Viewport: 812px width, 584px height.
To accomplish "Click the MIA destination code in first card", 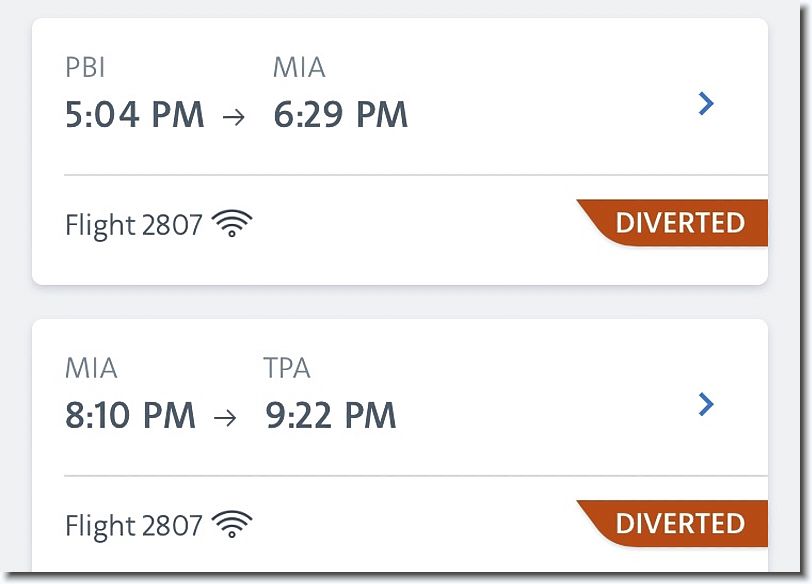I will 299,67.
